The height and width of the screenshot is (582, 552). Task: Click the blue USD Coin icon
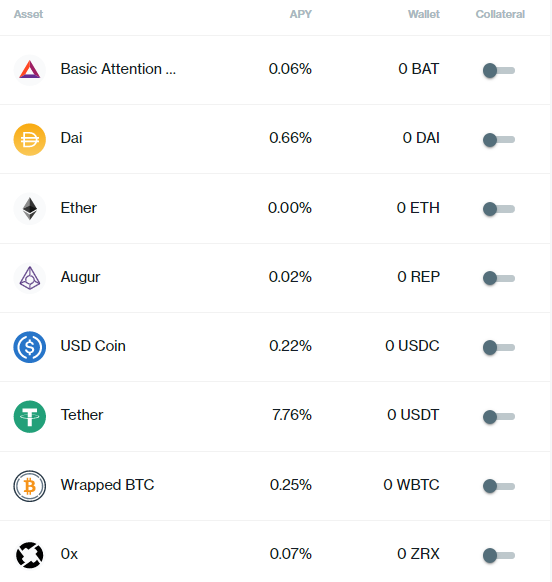coord(30,347)
